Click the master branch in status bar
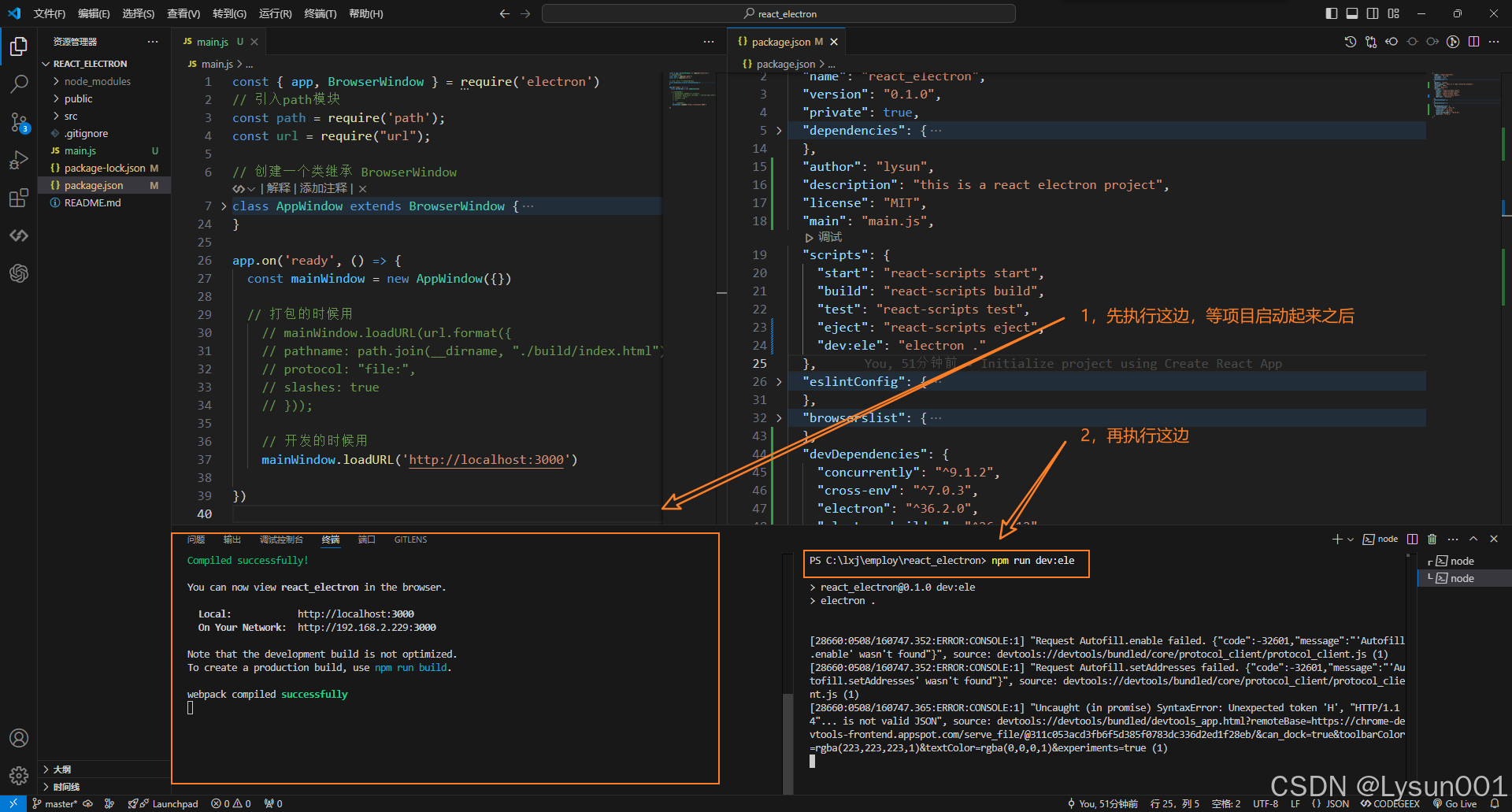This screenshot has height=812, width=1512. click(55, 804)
